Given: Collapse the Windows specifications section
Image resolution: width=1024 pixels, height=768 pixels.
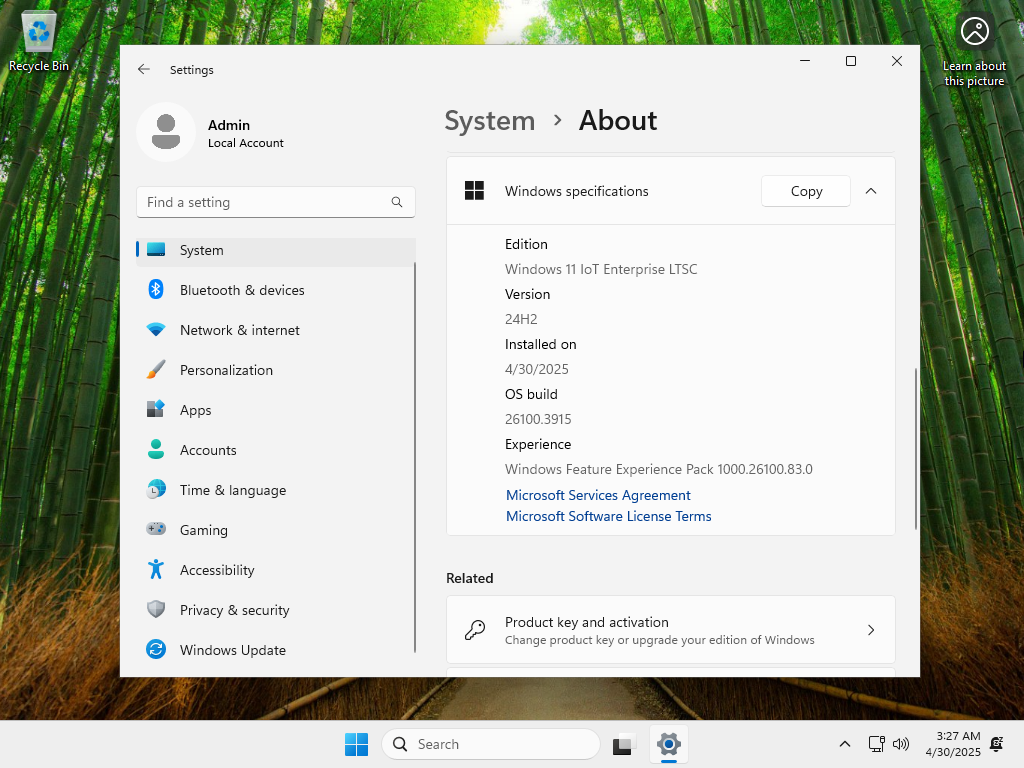Looking at the screenshot, I should click(871, 191).
